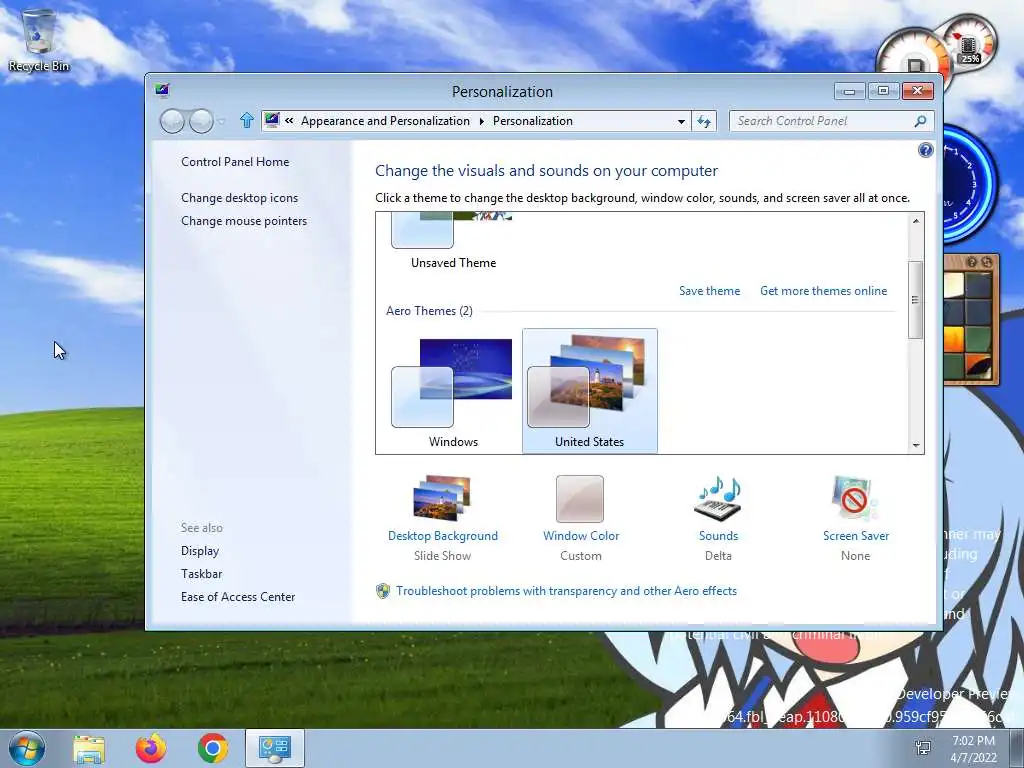Click the Forward navigation arrow button
This screenshot has height=768, width=1024.
coord(201,121)
